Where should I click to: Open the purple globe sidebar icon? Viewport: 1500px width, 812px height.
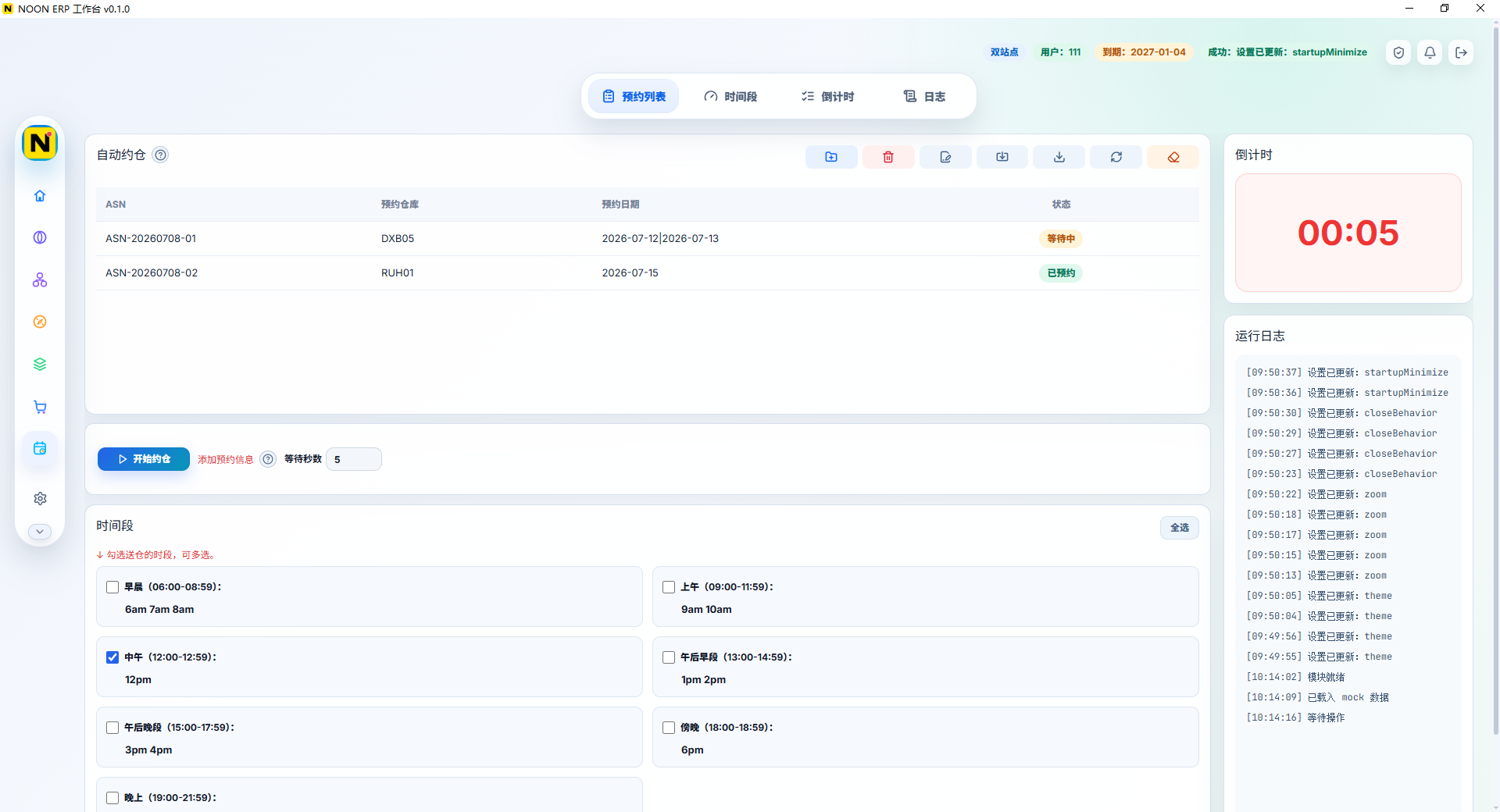(x=40, y=237)
